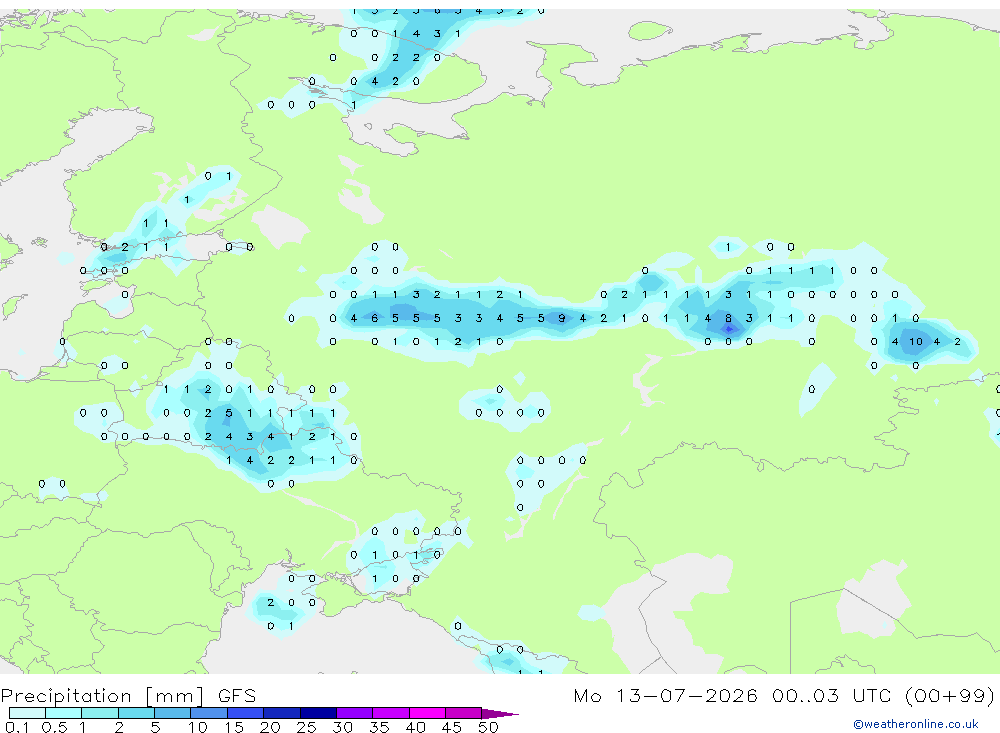The height and width of the screenshot is (733, 1000).
Task: Choose the 15–20 mm legend swatch
Action: click(x=246, y=713)
